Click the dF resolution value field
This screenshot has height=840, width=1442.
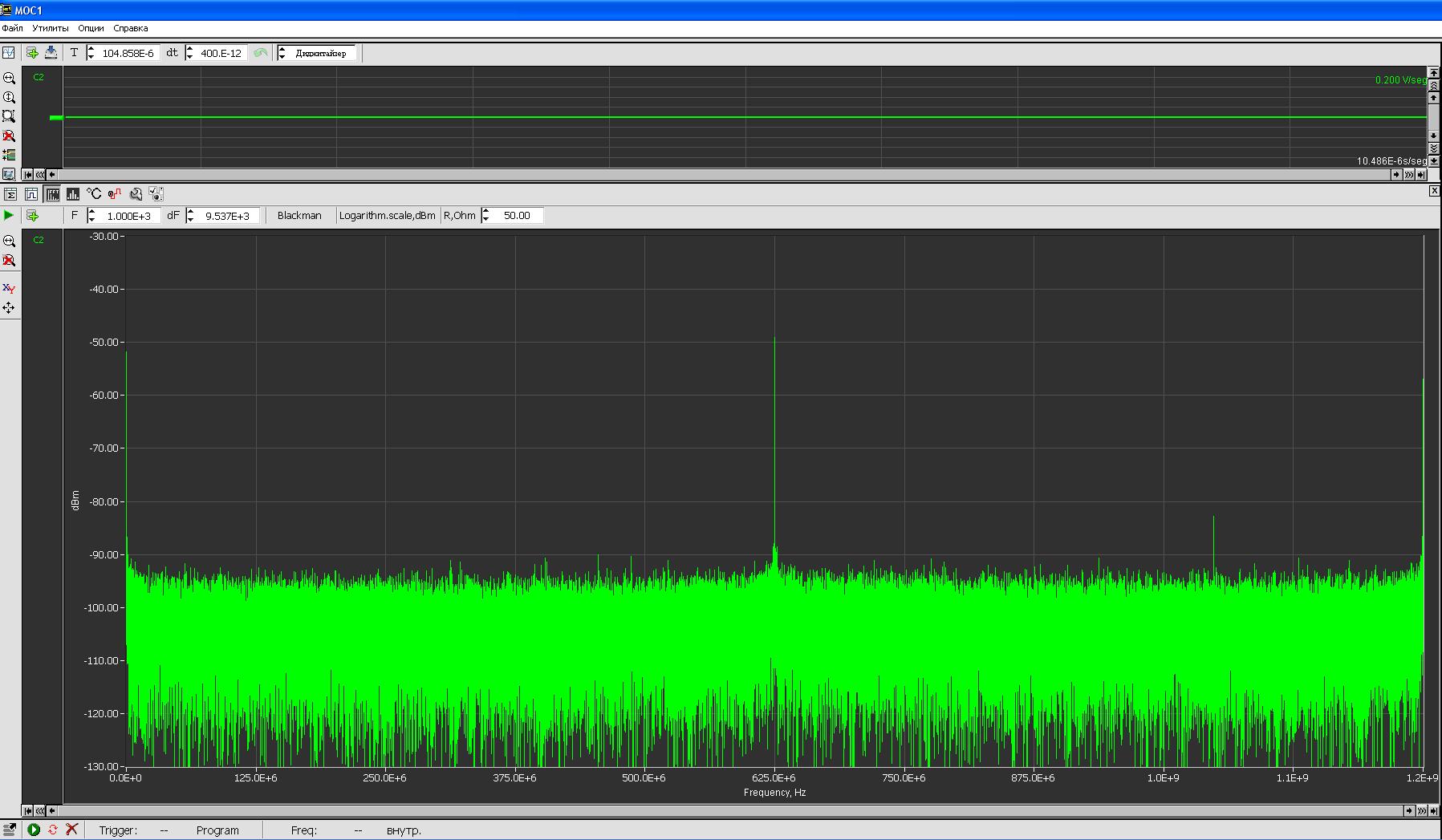[227, 216]
